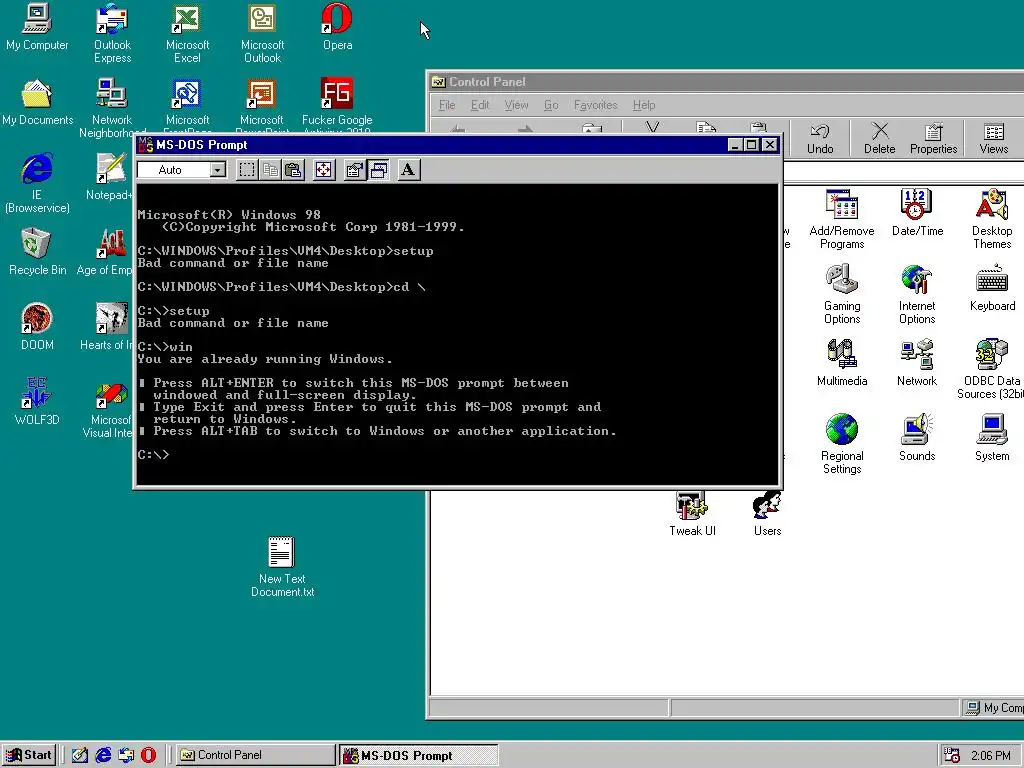Select the Microsoft Excel desktop shortcut
The height and width of the screenshot is (768, 1024).
[187, 34]
